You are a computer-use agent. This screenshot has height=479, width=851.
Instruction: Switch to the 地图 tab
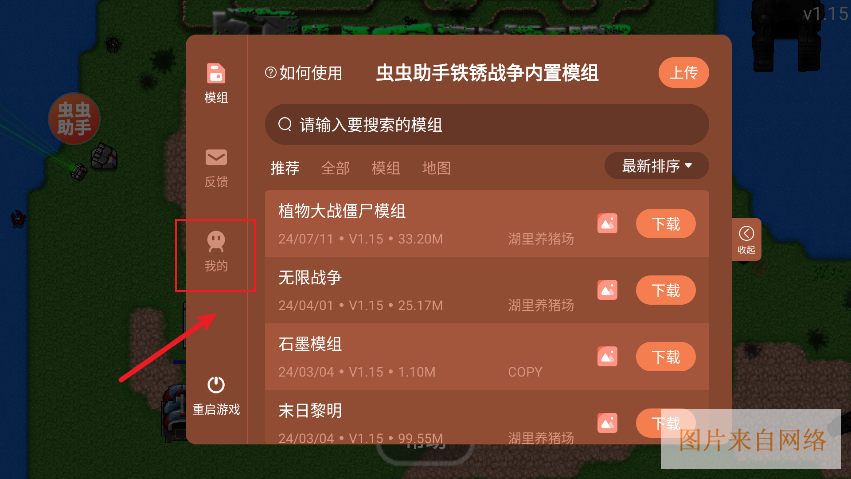point(436,168)
